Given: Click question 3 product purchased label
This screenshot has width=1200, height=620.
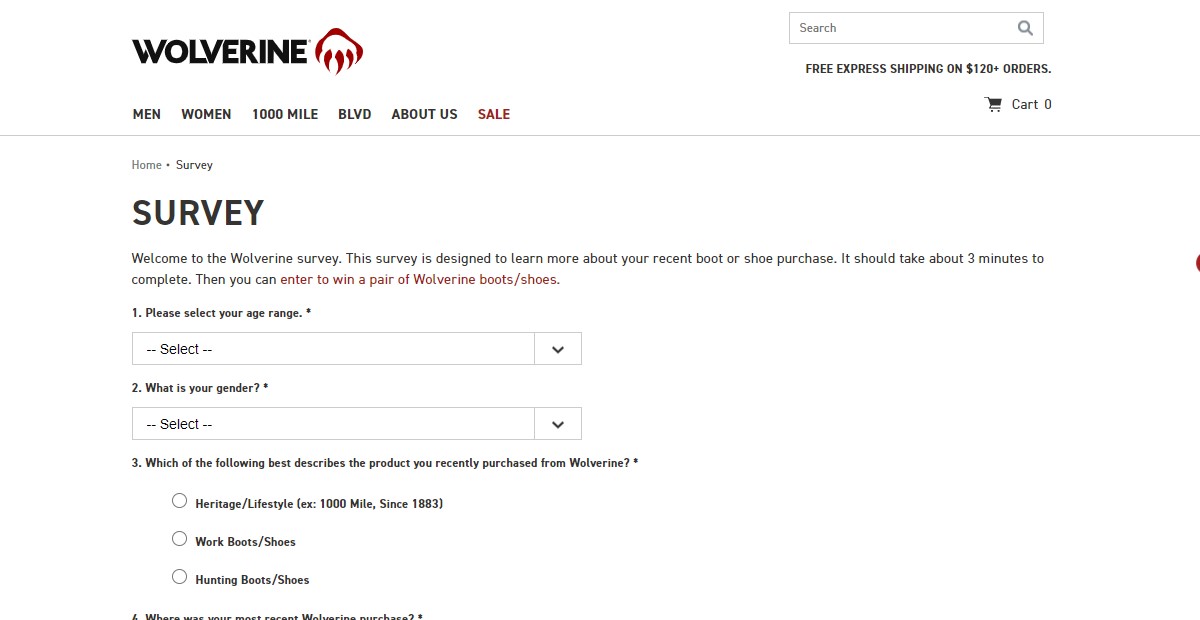Looking at the screenshot, I should tap(385, 463).
